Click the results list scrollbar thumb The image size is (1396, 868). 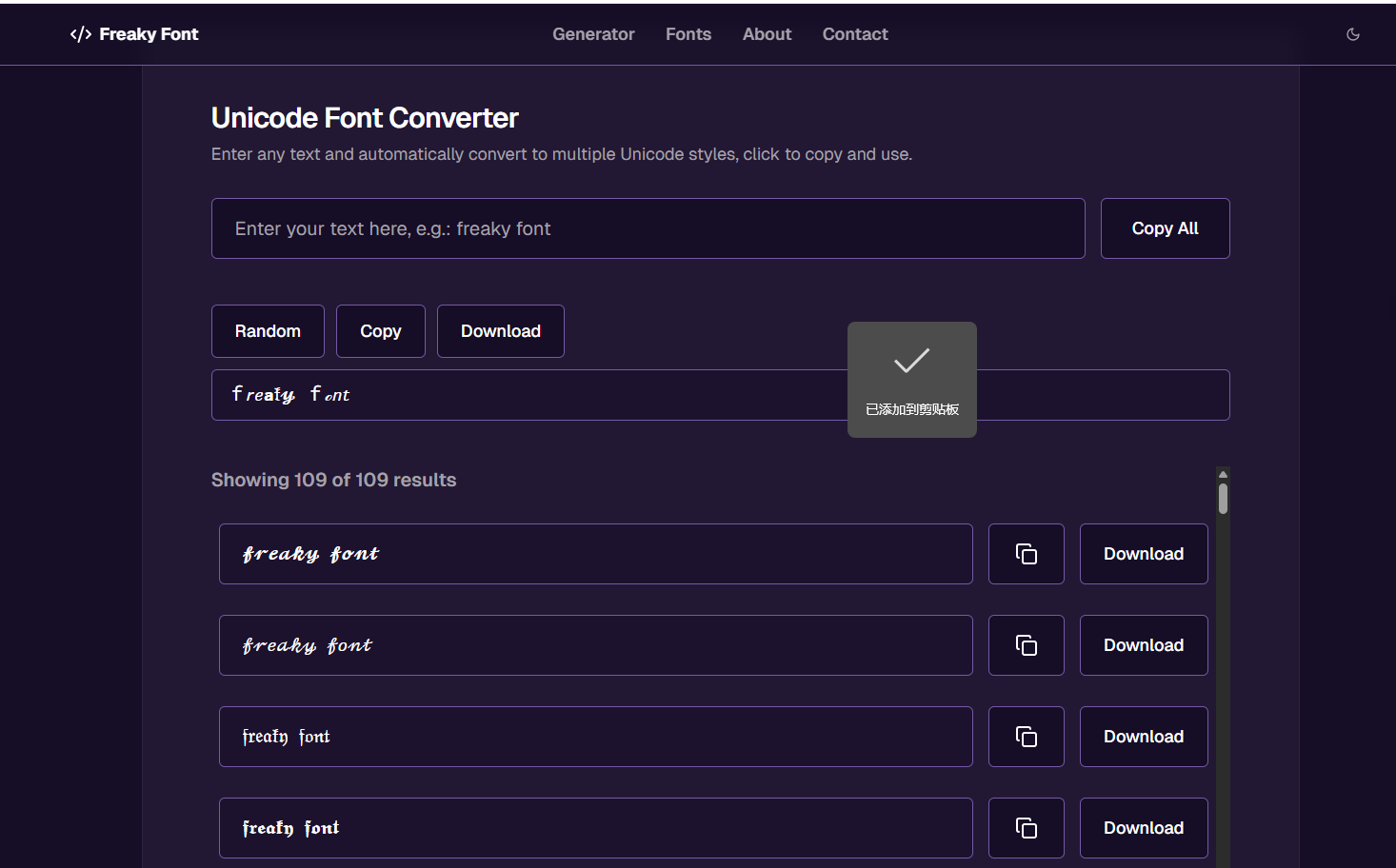tap(1223, 499)
